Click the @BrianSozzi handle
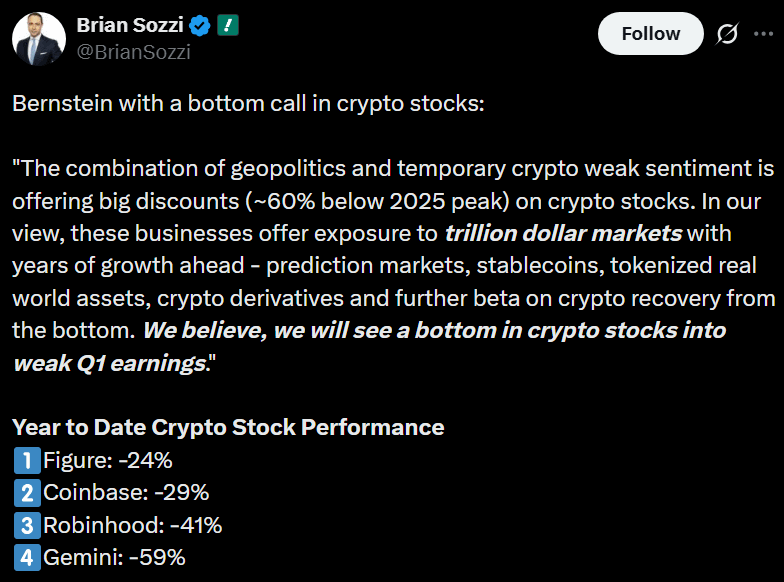Screen dimensions: 784x582 click(133, 52)
